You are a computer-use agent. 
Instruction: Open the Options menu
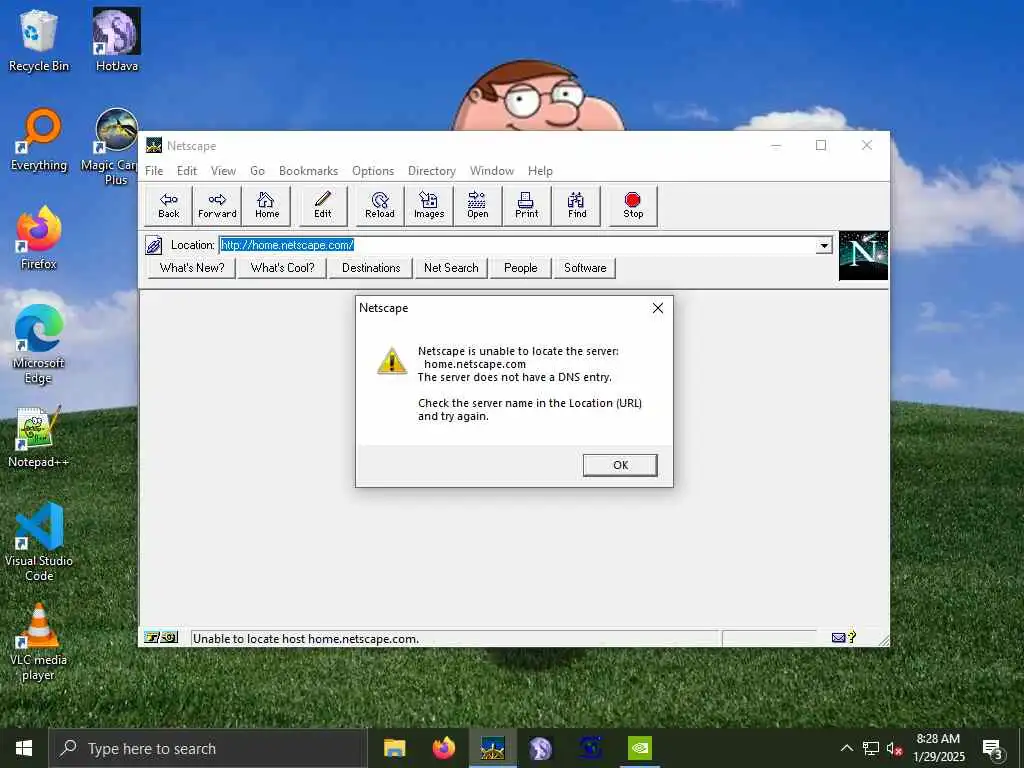pos(373,171)
